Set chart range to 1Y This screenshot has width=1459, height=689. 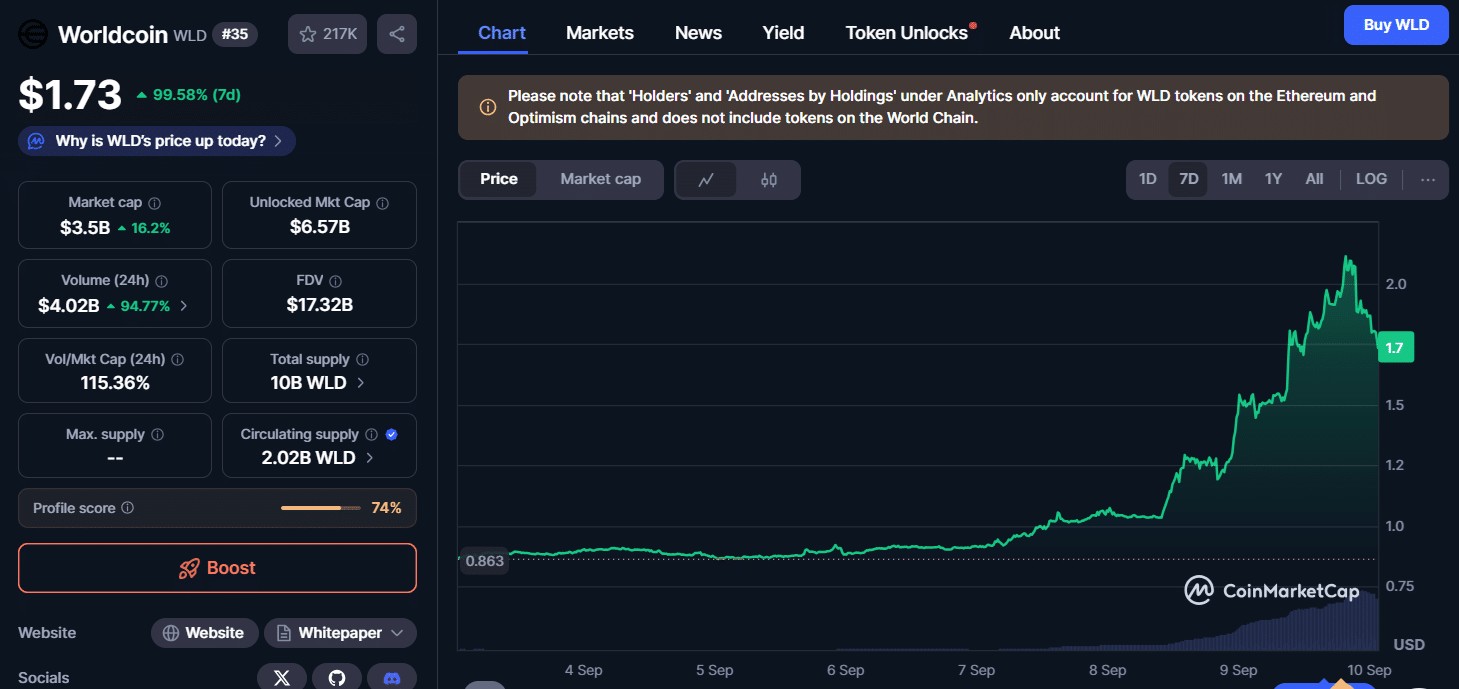point(1273,179)
